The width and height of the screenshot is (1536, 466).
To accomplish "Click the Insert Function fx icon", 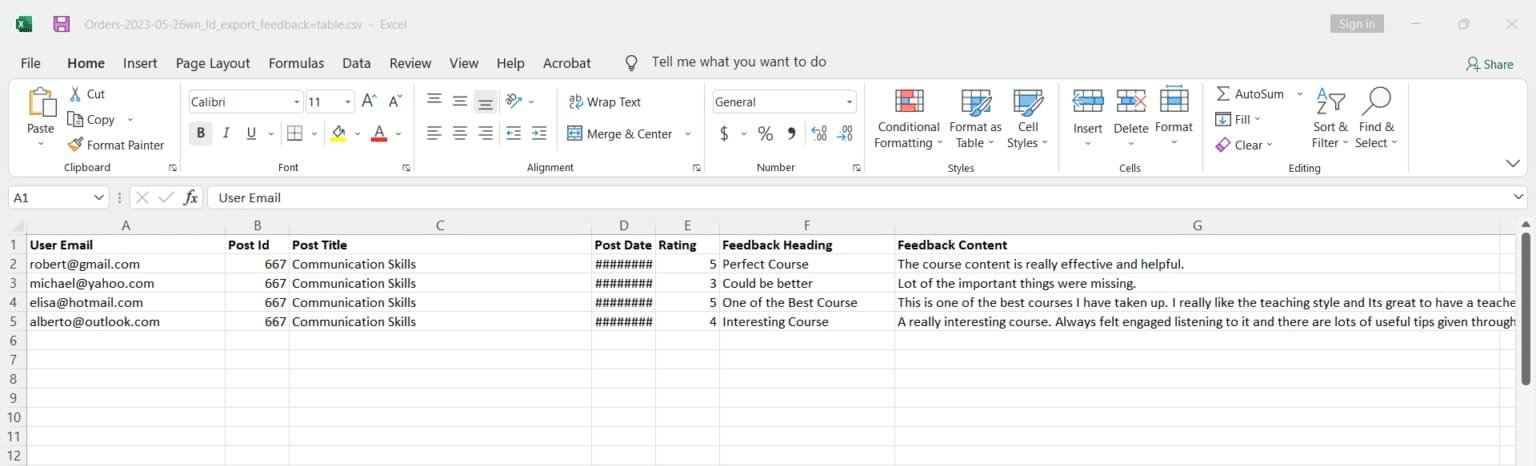I will (x=190, y=198).
